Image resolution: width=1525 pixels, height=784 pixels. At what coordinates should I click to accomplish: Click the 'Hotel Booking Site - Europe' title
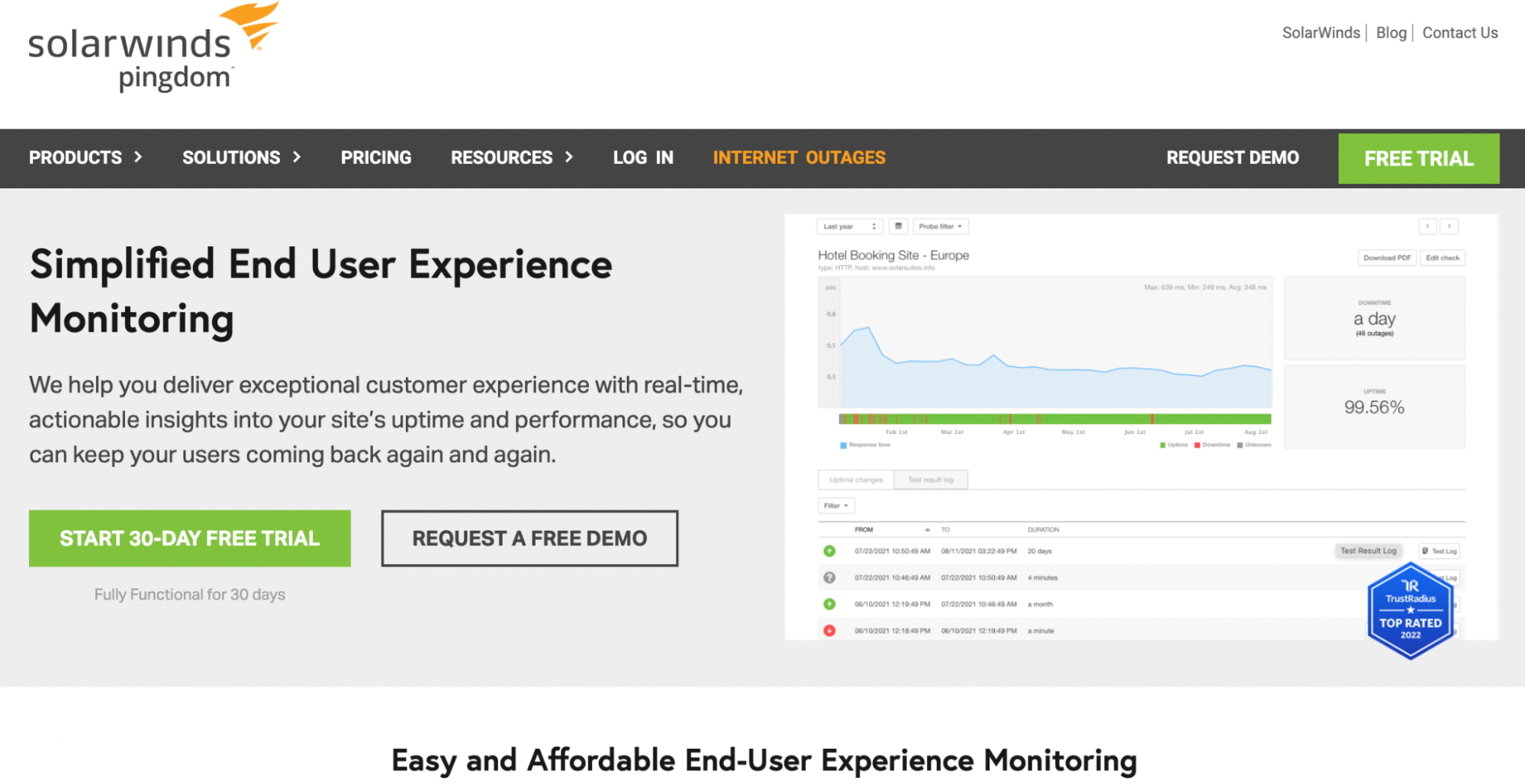click(893, 255)
